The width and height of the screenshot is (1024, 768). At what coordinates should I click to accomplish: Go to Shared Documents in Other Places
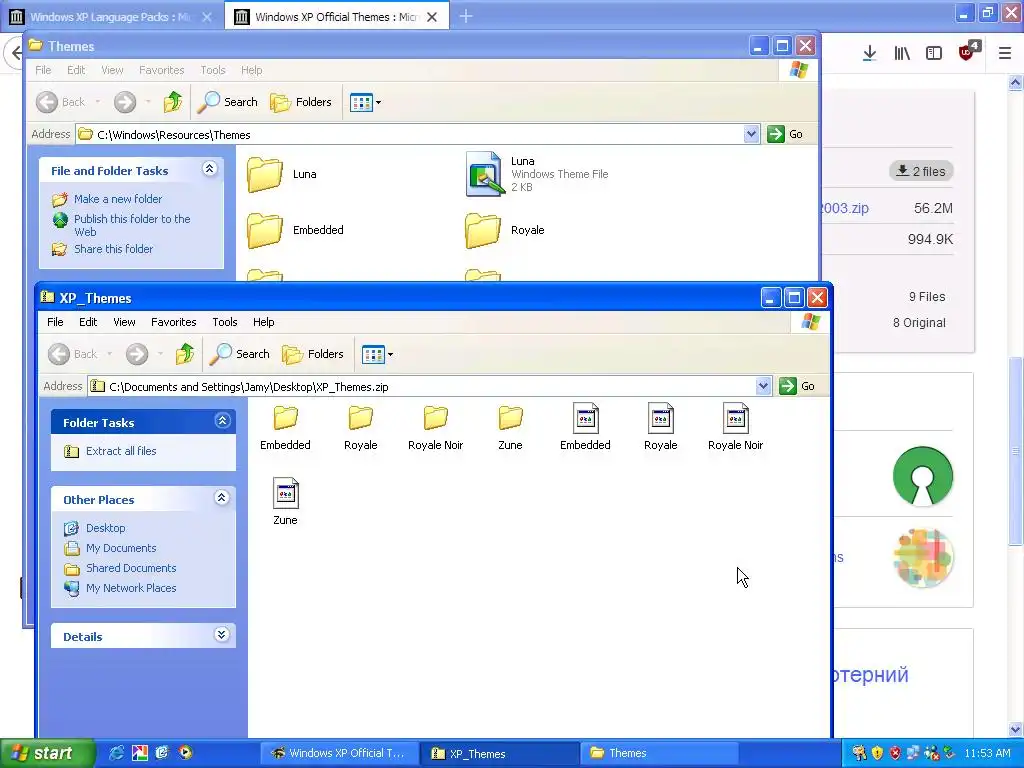tap(120, 568)
